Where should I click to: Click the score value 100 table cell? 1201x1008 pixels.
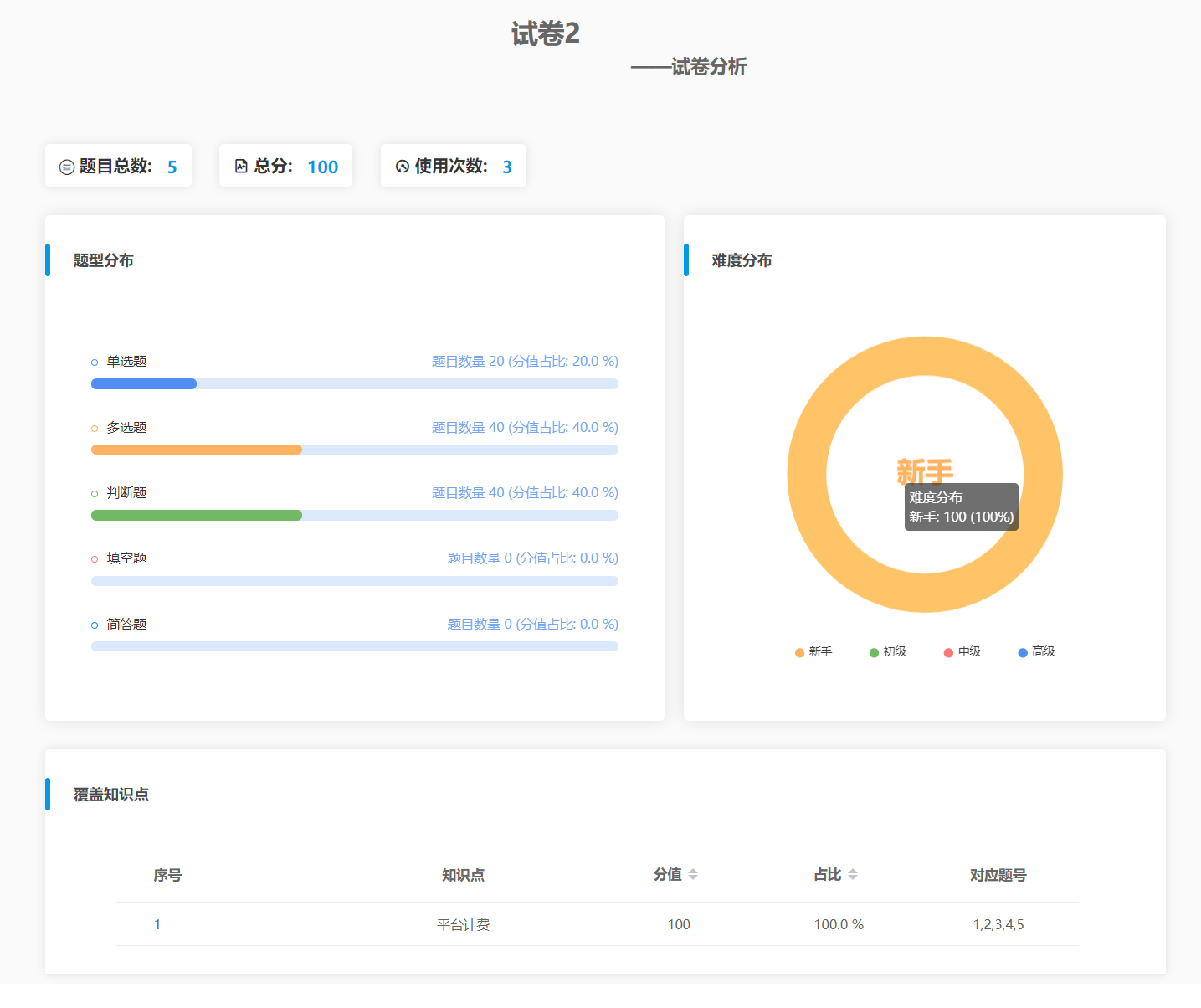(679, 924)
